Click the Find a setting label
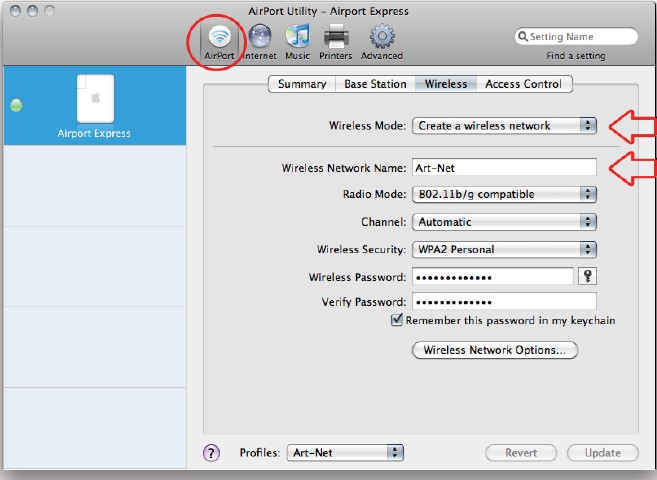 tap(576, 56)
